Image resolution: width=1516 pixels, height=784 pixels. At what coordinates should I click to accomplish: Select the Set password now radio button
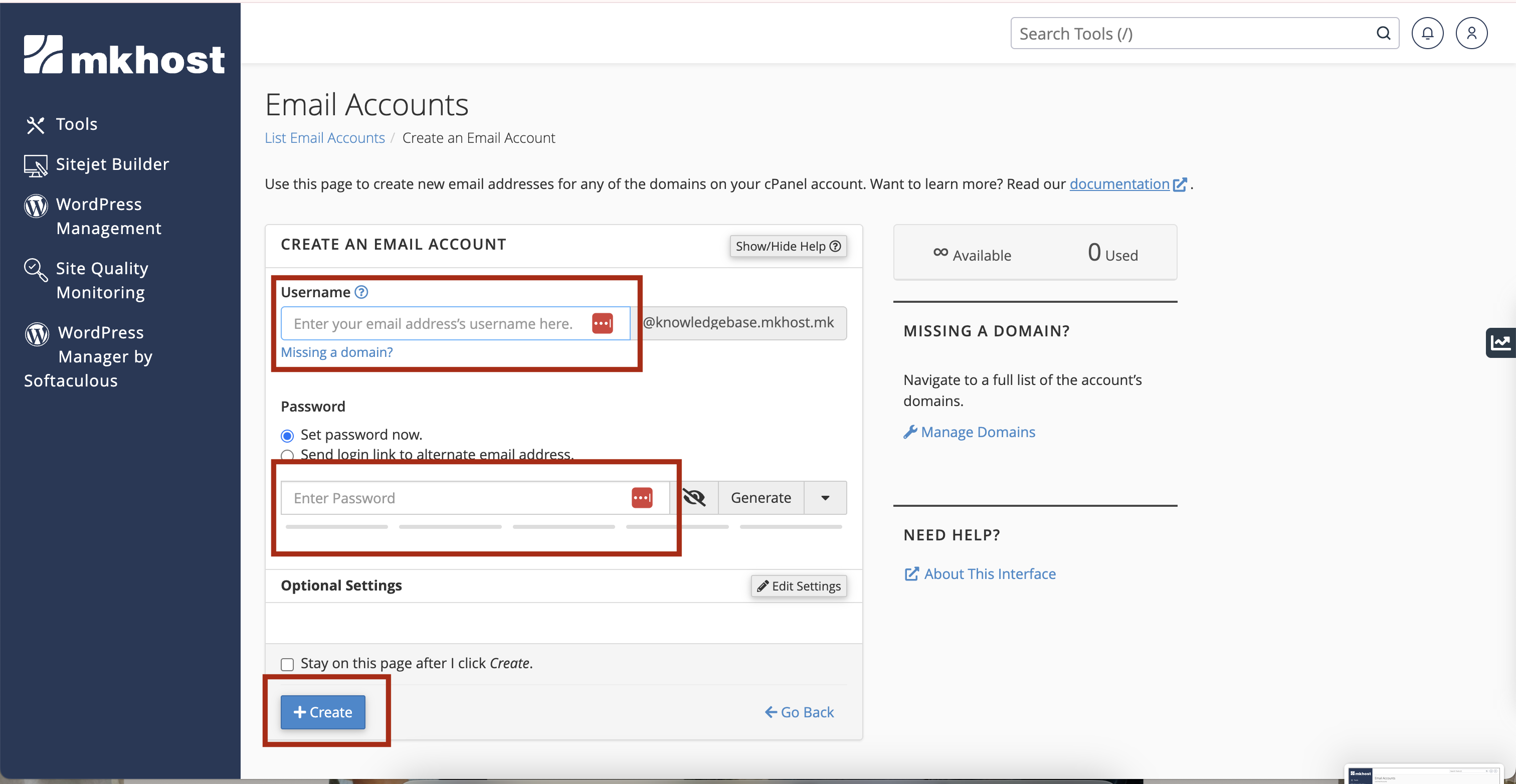pyautogui.click(x=287, y=436)
